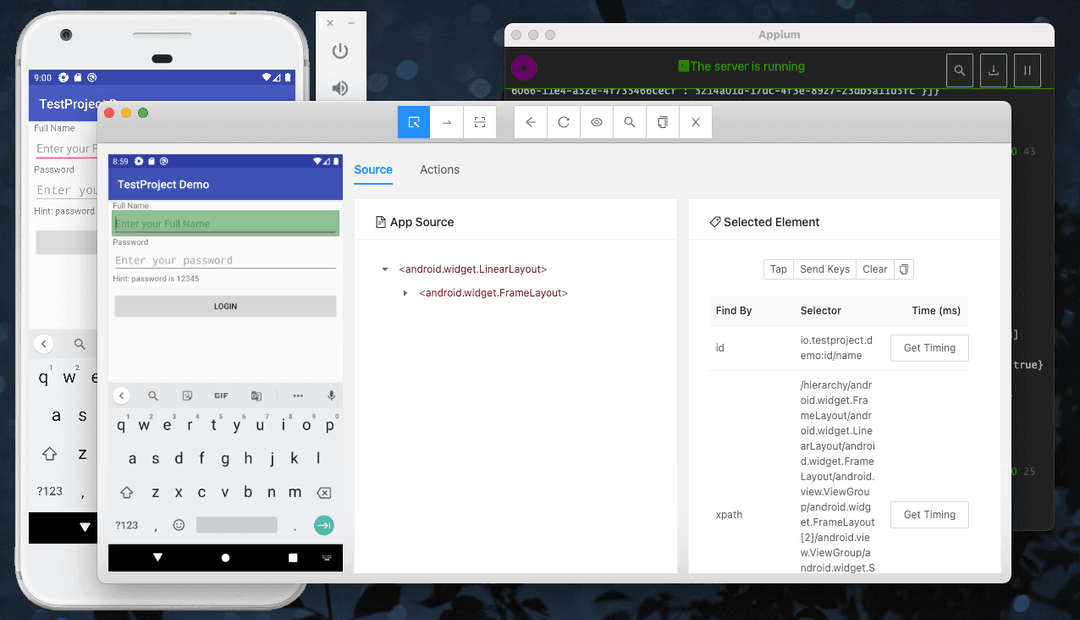Refresh the app source and screenshot
Viewport: 1080px width, 620px height.
(x=564, y=122)
